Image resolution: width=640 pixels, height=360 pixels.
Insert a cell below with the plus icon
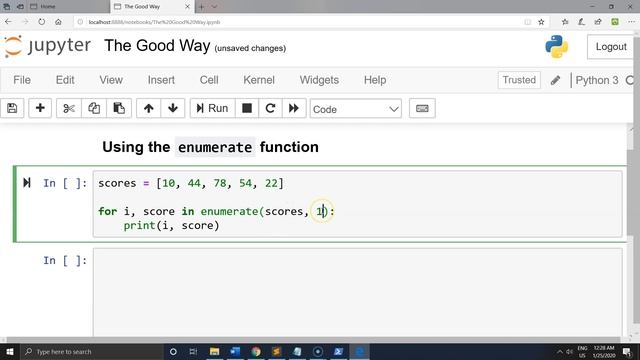(x=40, y=108)
